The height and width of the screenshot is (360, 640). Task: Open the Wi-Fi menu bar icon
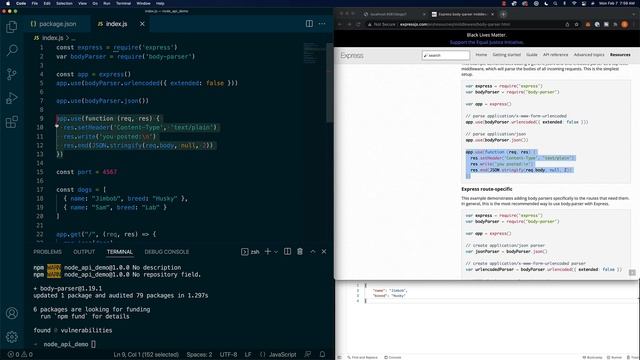(574, 3)
